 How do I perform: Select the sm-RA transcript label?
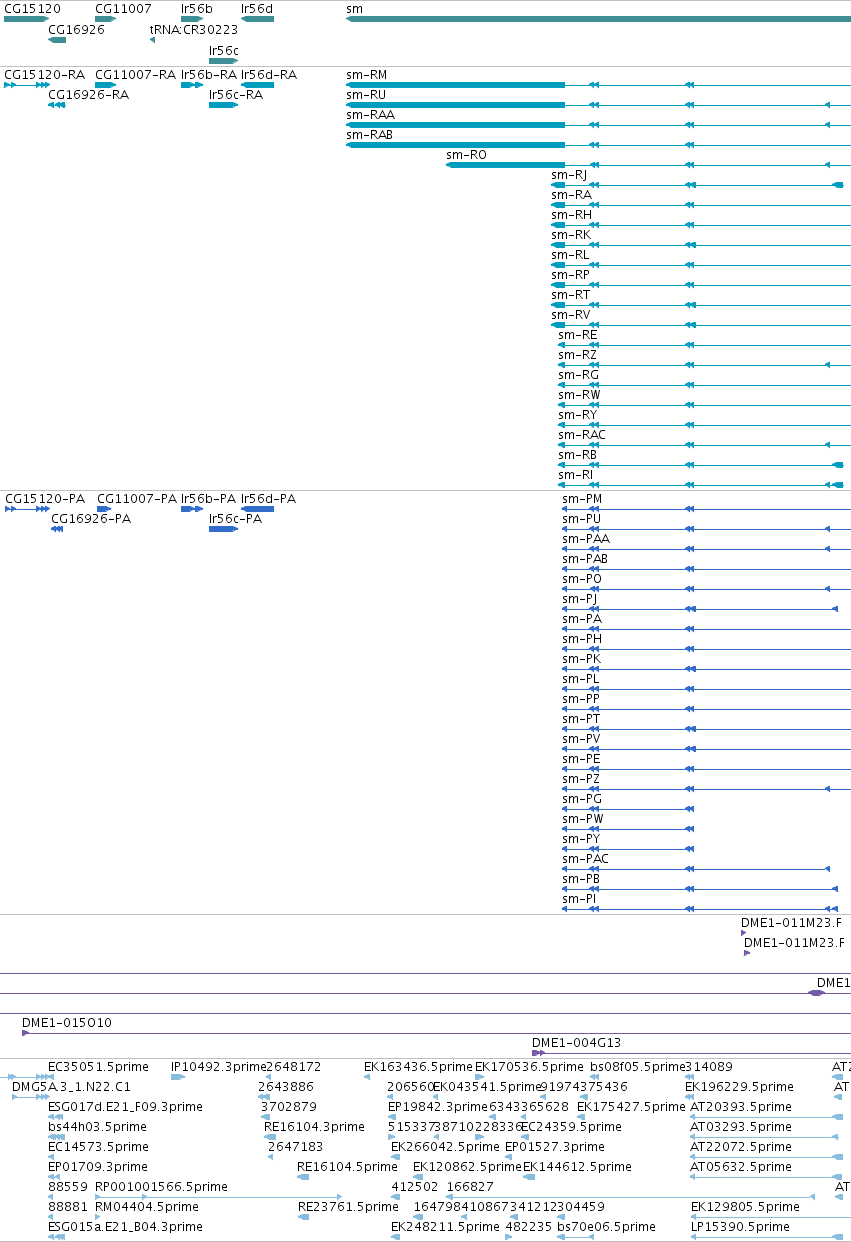pyautogui.click(x=571, y=195)
